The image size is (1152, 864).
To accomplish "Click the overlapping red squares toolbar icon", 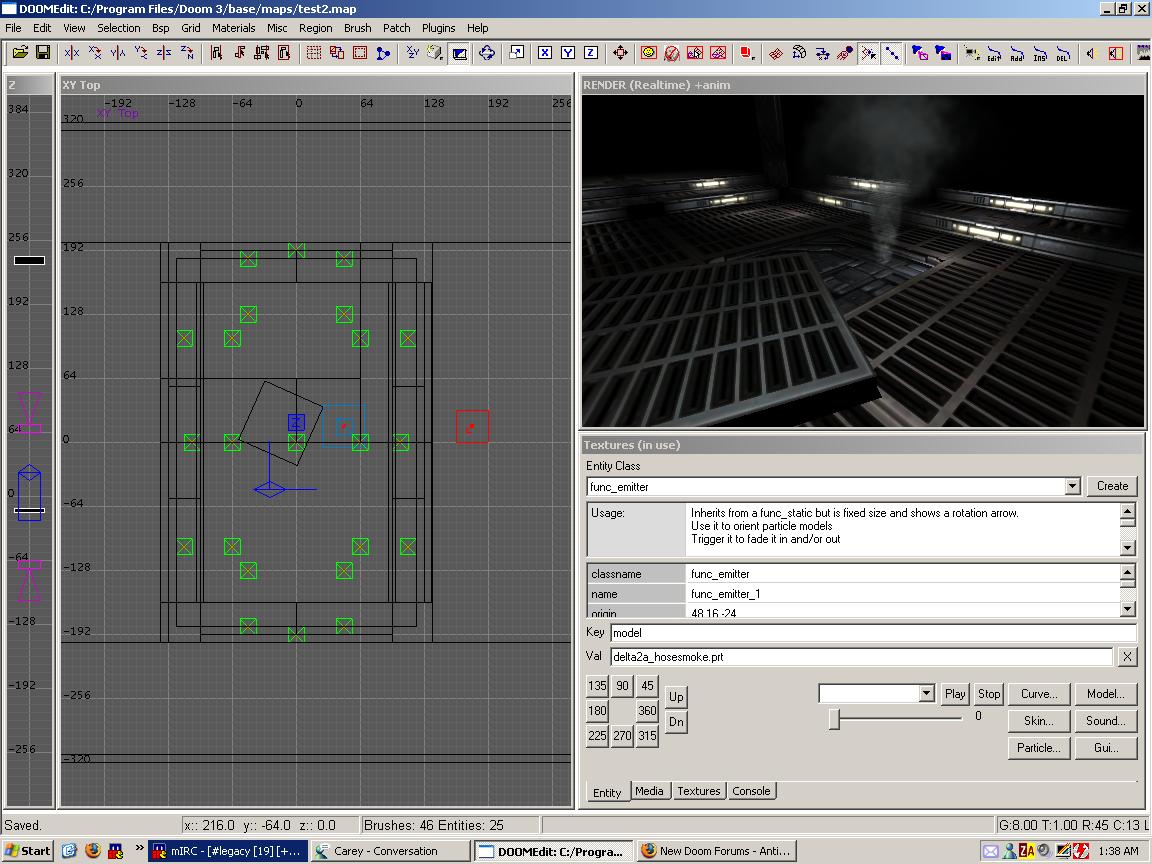I will pyautogui.click(x=336, y=53).
